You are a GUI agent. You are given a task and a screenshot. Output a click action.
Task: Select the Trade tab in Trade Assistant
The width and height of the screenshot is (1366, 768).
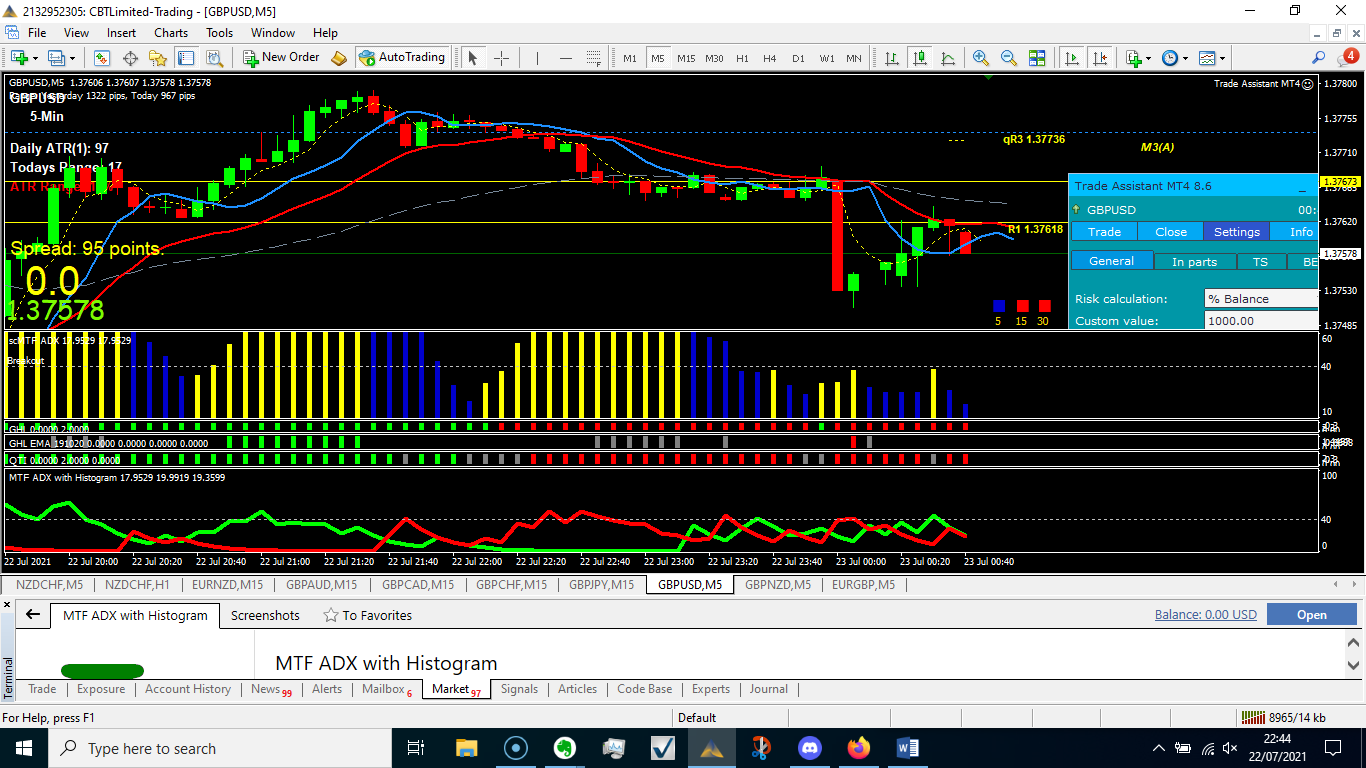[1104, 232]
